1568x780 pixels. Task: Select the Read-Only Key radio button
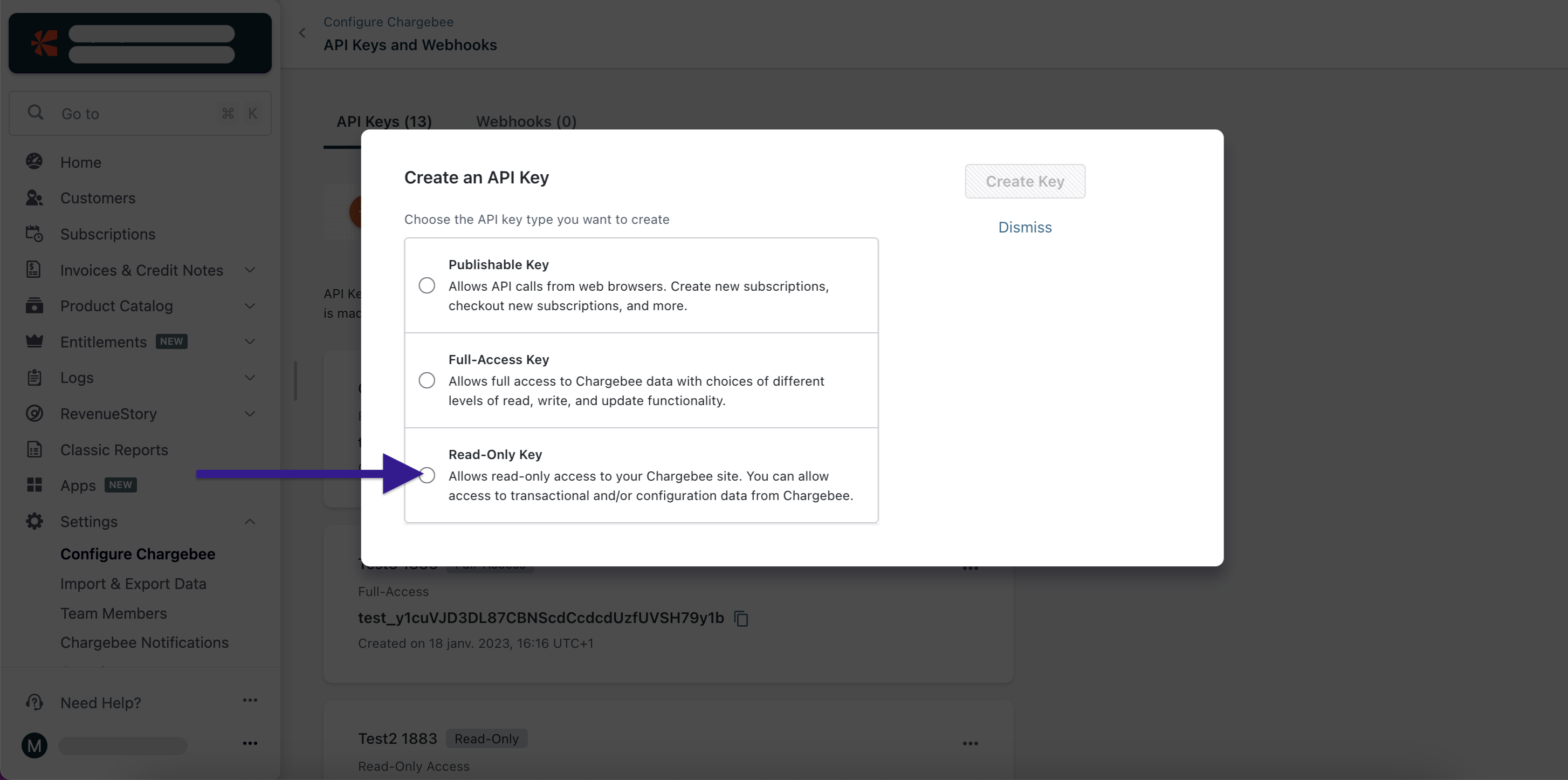(427, 475)
